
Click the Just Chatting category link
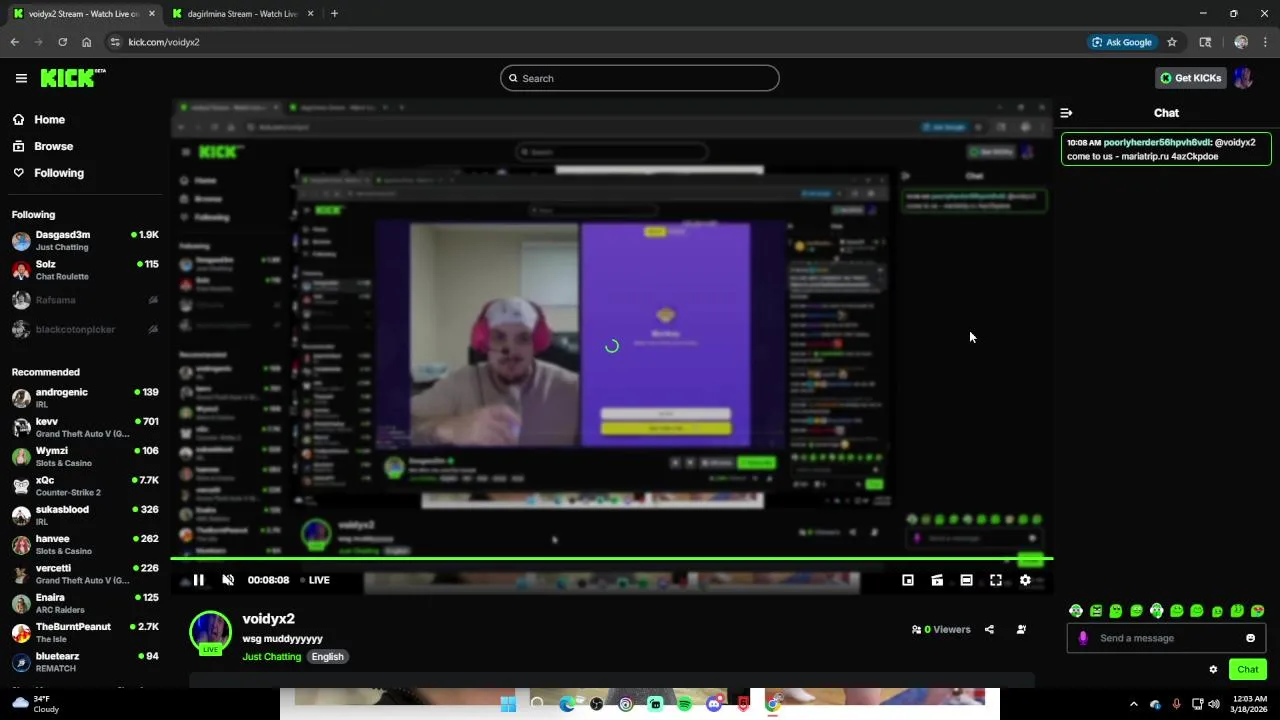tap(271, 657)
